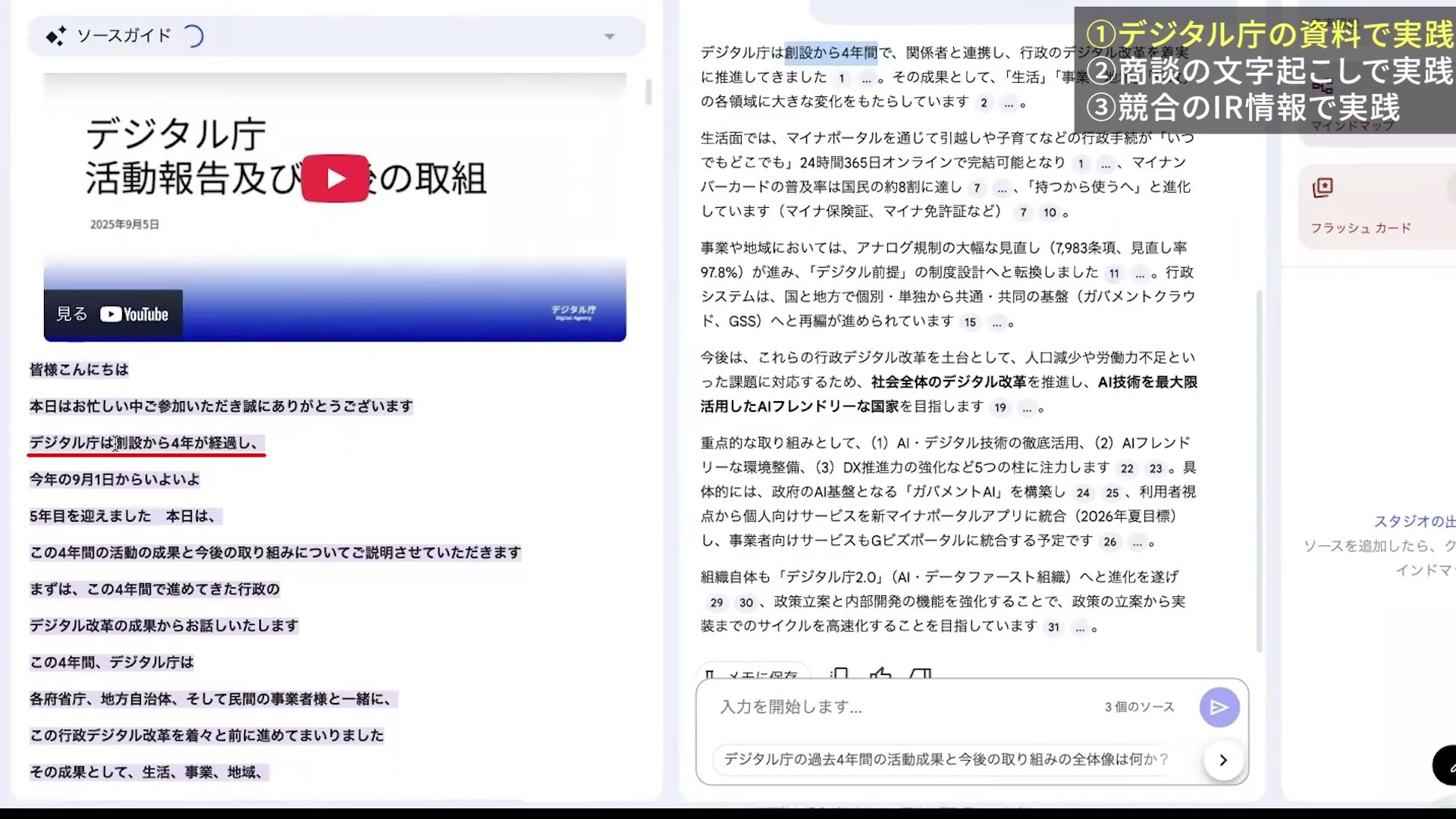
Task: Open citation 26 after 統合する予定です
Action: (1110, 542)
